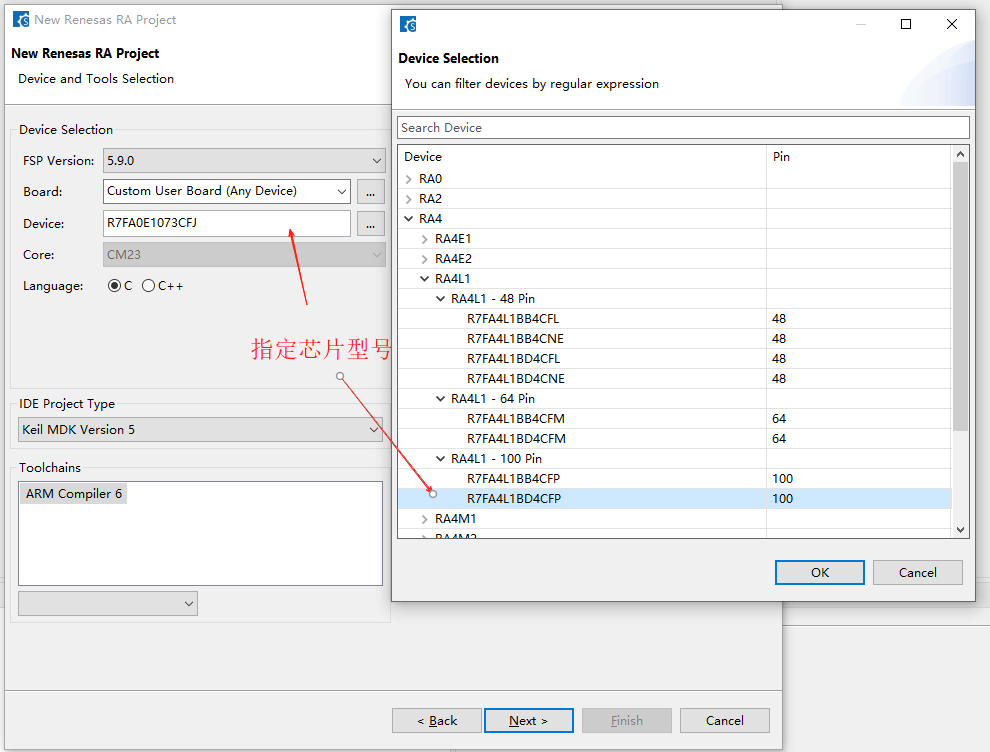Expand the RA0 device family

click(409, 179)
